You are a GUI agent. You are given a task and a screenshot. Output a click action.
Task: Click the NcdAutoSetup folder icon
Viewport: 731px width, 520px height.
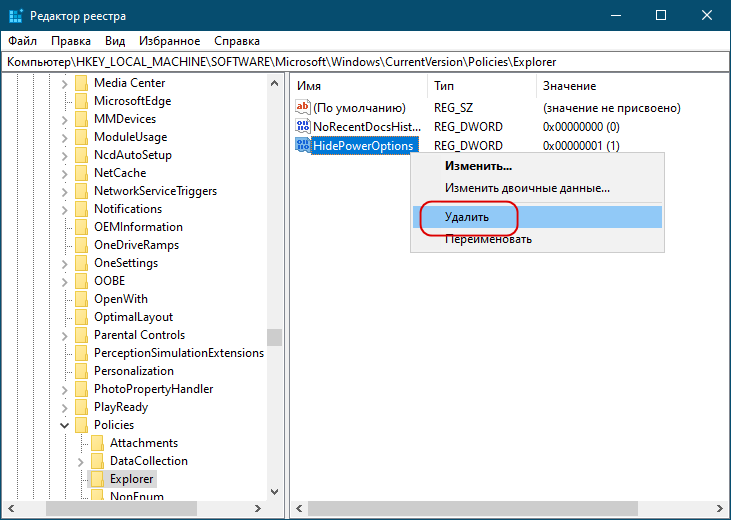[x=81, y=155]
